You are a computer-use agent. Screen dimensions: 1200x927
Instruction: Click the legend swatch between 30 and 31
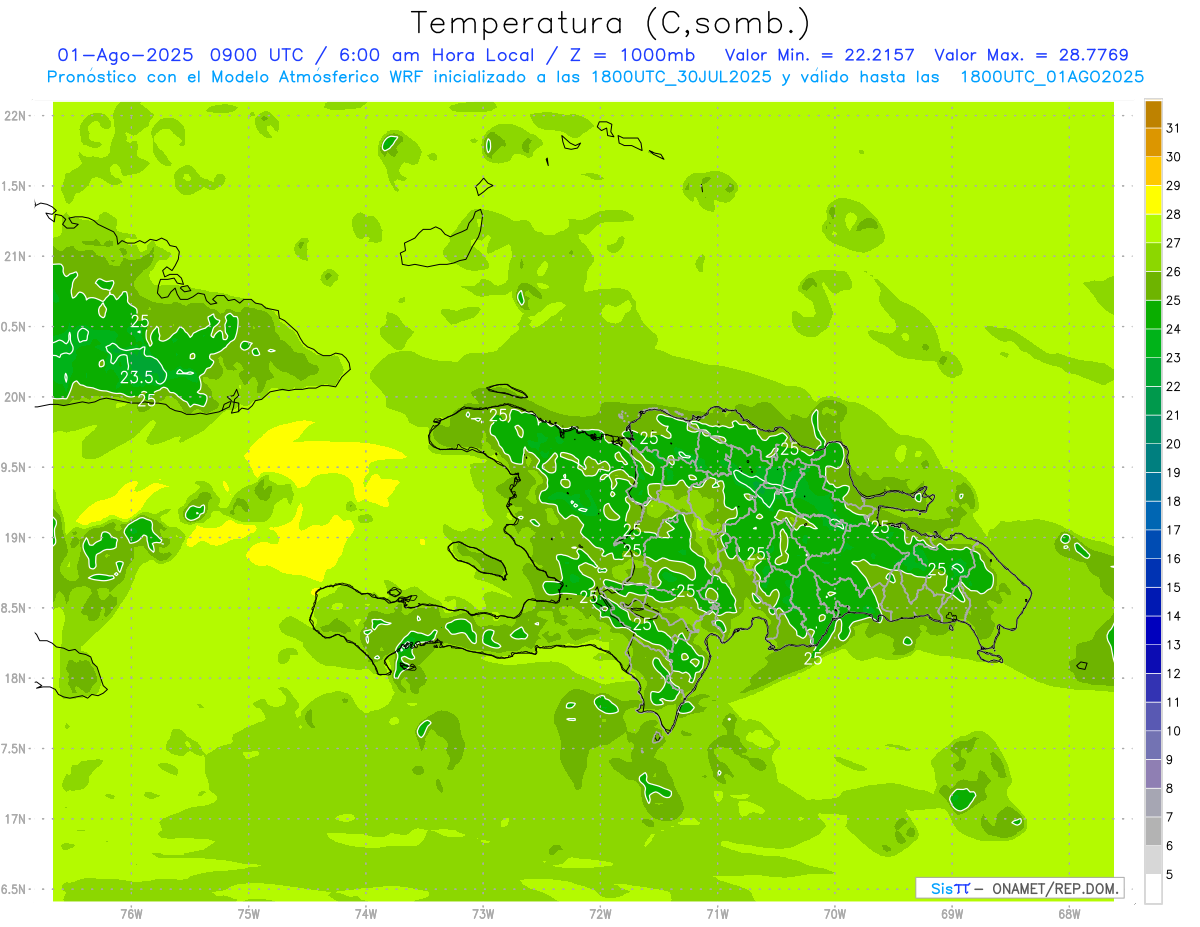tap(1153, 142)
